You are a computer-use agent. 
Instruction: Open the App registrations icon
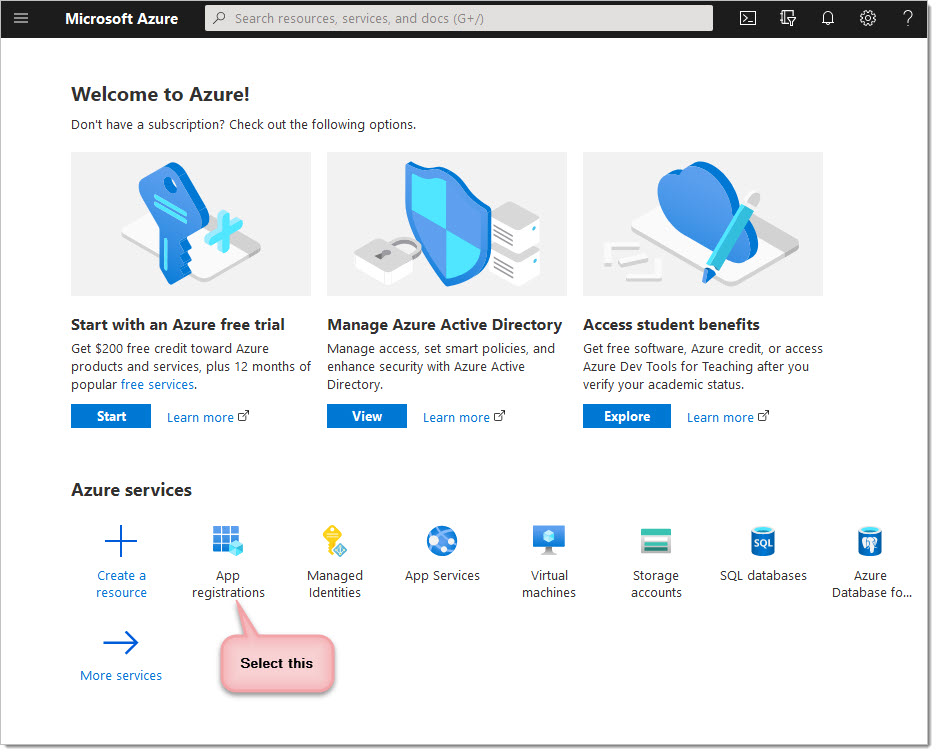(x=228, y=541)
